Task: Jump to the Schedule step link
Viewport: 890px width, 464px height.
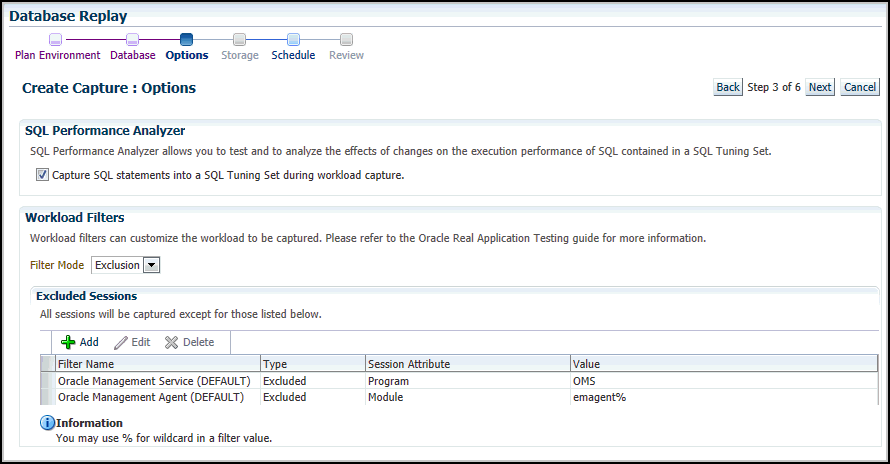Action: pos(293,56)
